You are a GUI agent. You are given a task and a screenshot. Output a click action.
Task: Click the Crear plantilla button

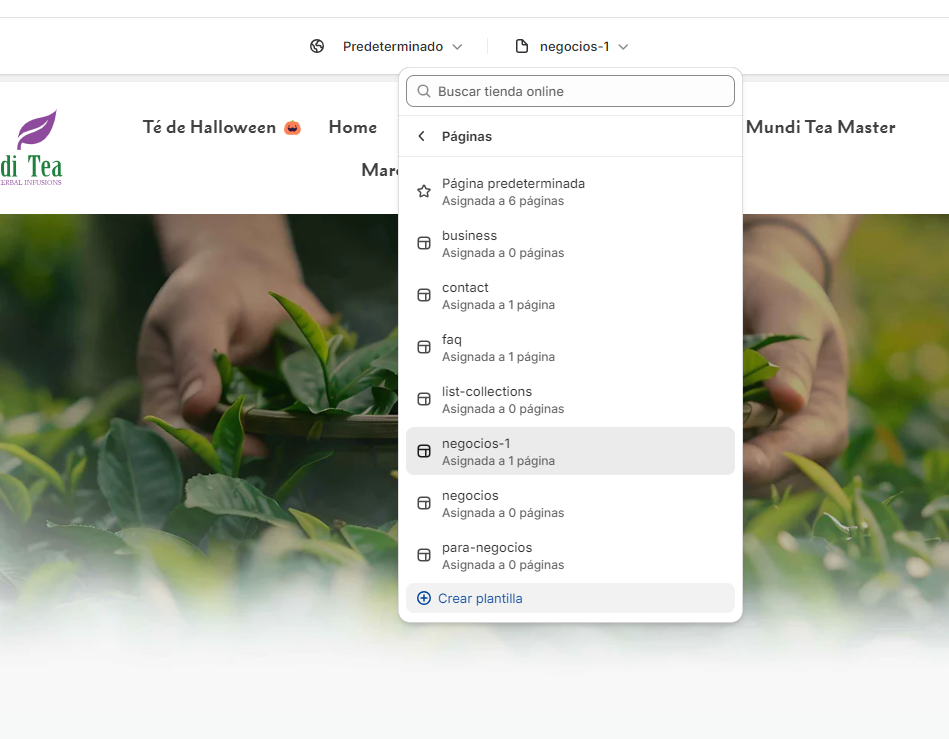570,599
